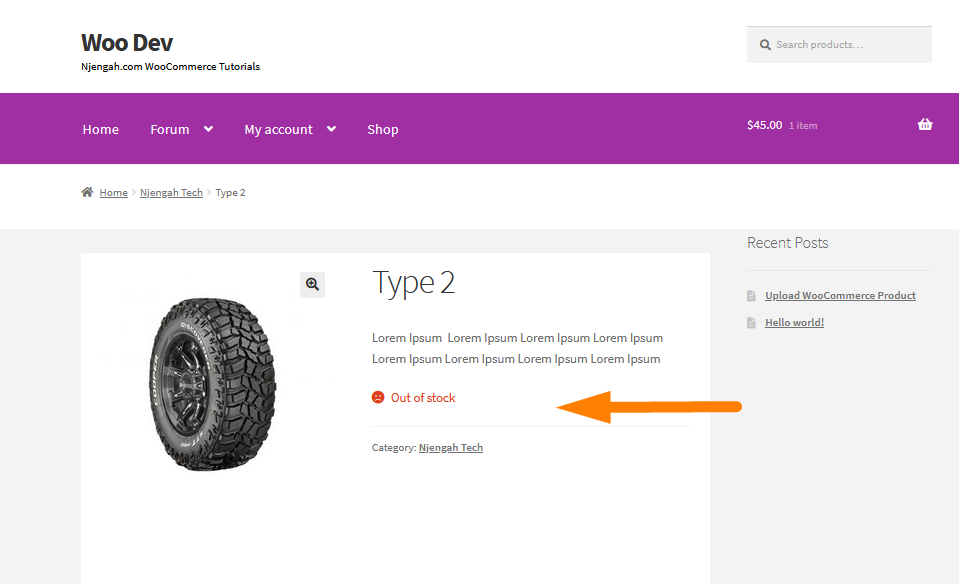Click the Njengah.com WooCommerce Tutorials tagline

tap(171, 67)
